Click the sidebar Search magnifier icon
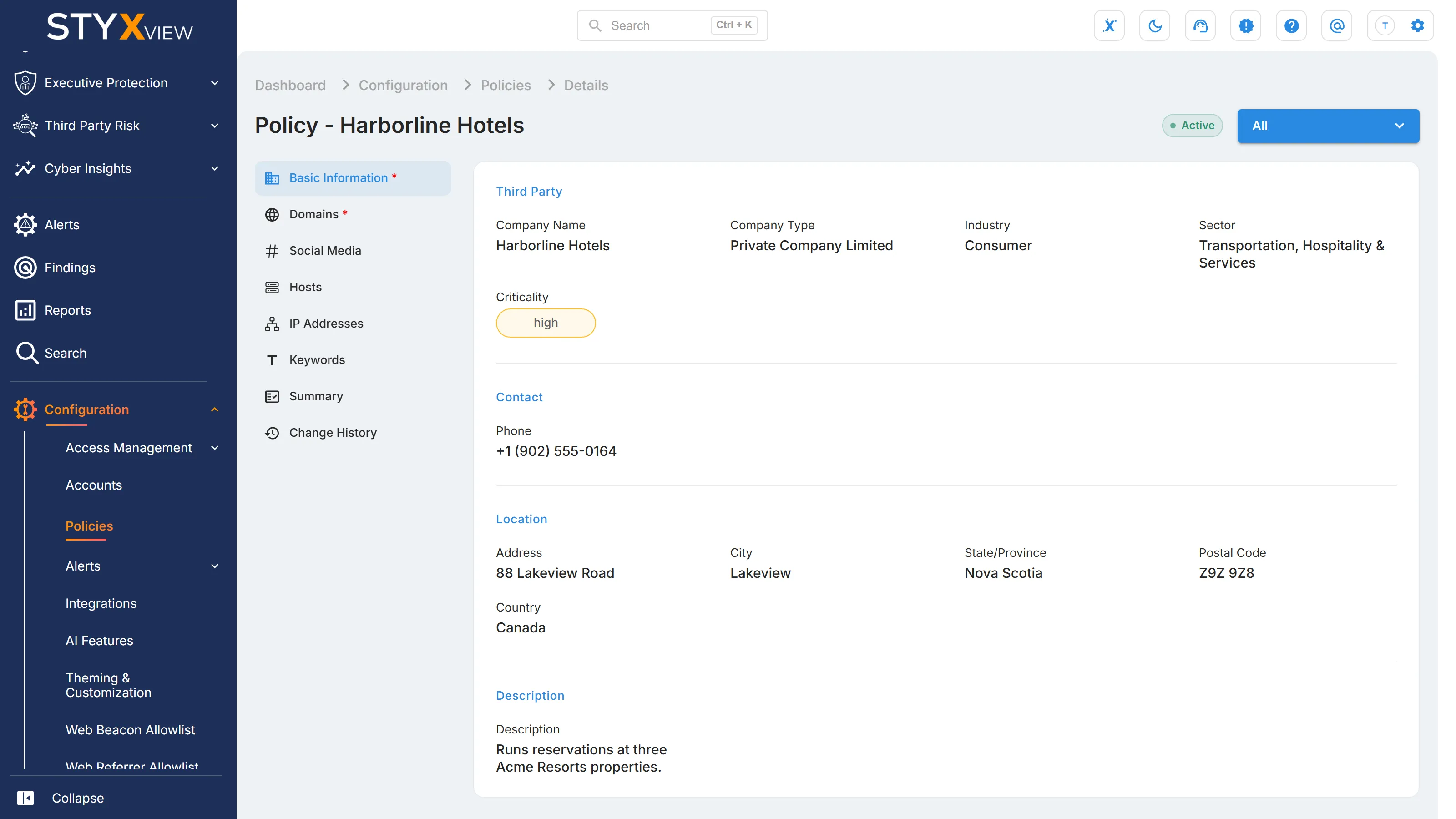1456x819 pixels. [26, 353]
